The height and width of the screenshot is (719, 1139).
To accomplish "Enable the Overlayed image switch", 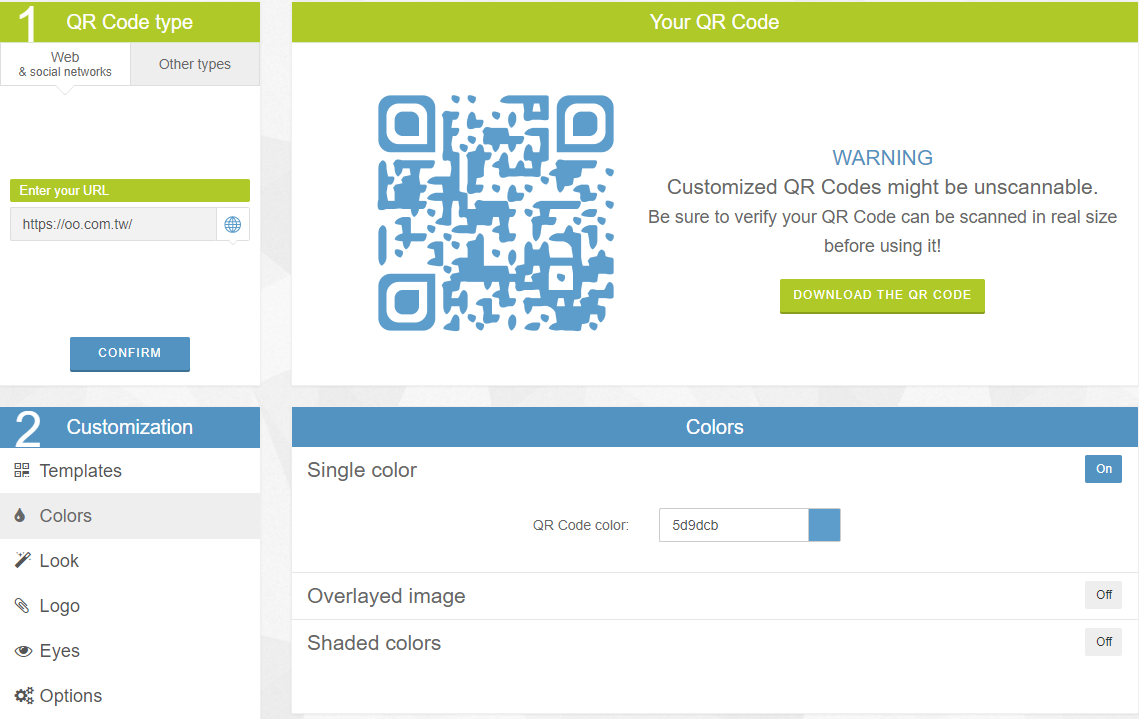I will [x=1103, y=595].
